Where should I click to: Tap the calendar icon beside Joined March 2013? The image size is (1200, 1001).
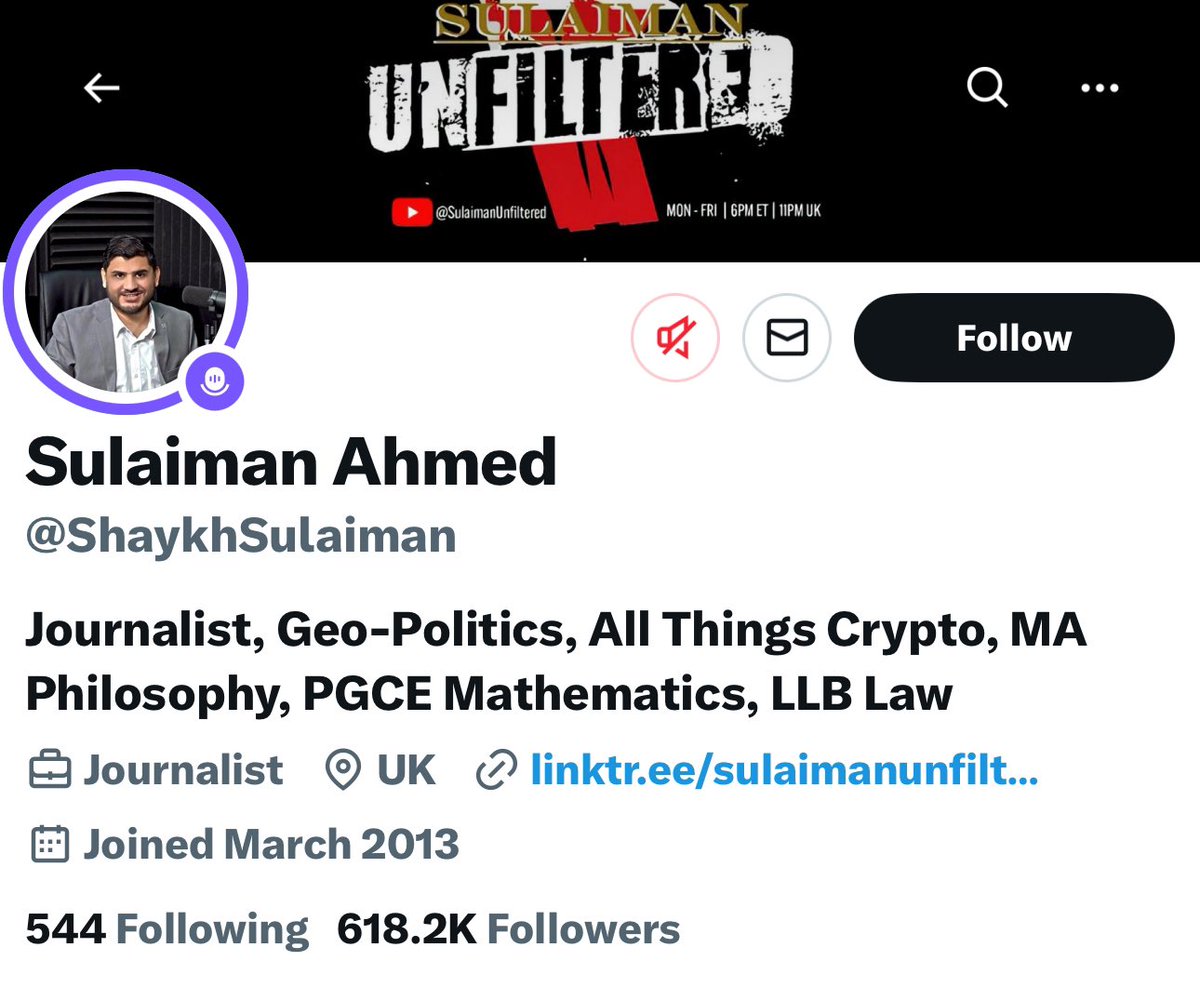pyautogui.click(x=48, y=845)
